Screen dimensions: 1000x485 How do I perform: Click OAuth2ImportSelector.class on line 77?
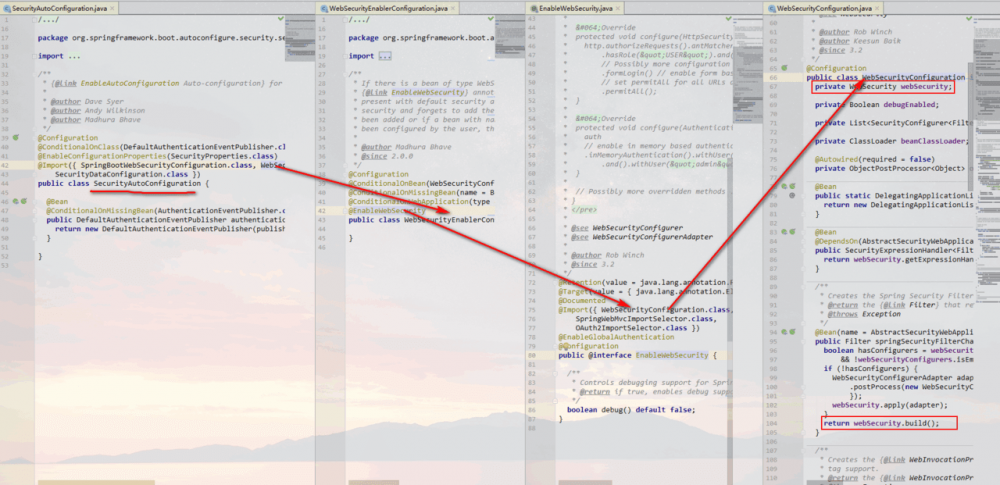point(629,327)
